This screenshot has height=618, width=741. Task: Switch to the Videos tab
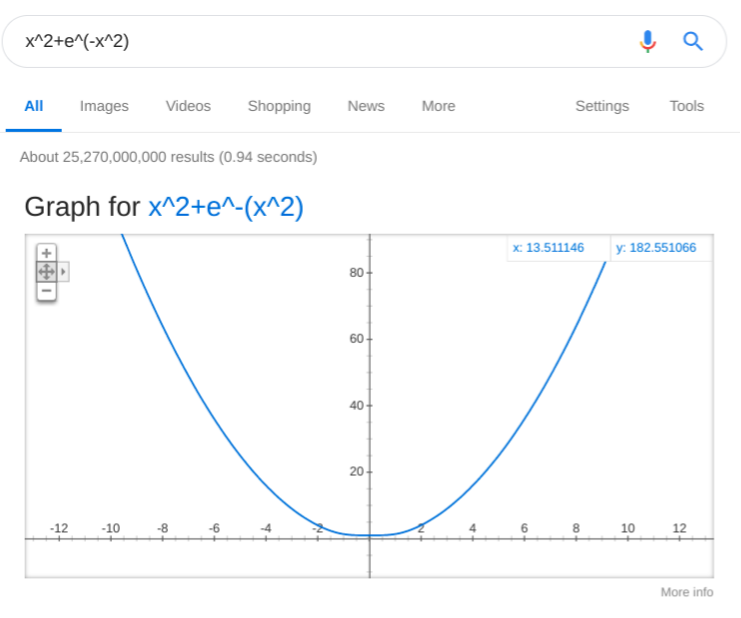point(188,106)
